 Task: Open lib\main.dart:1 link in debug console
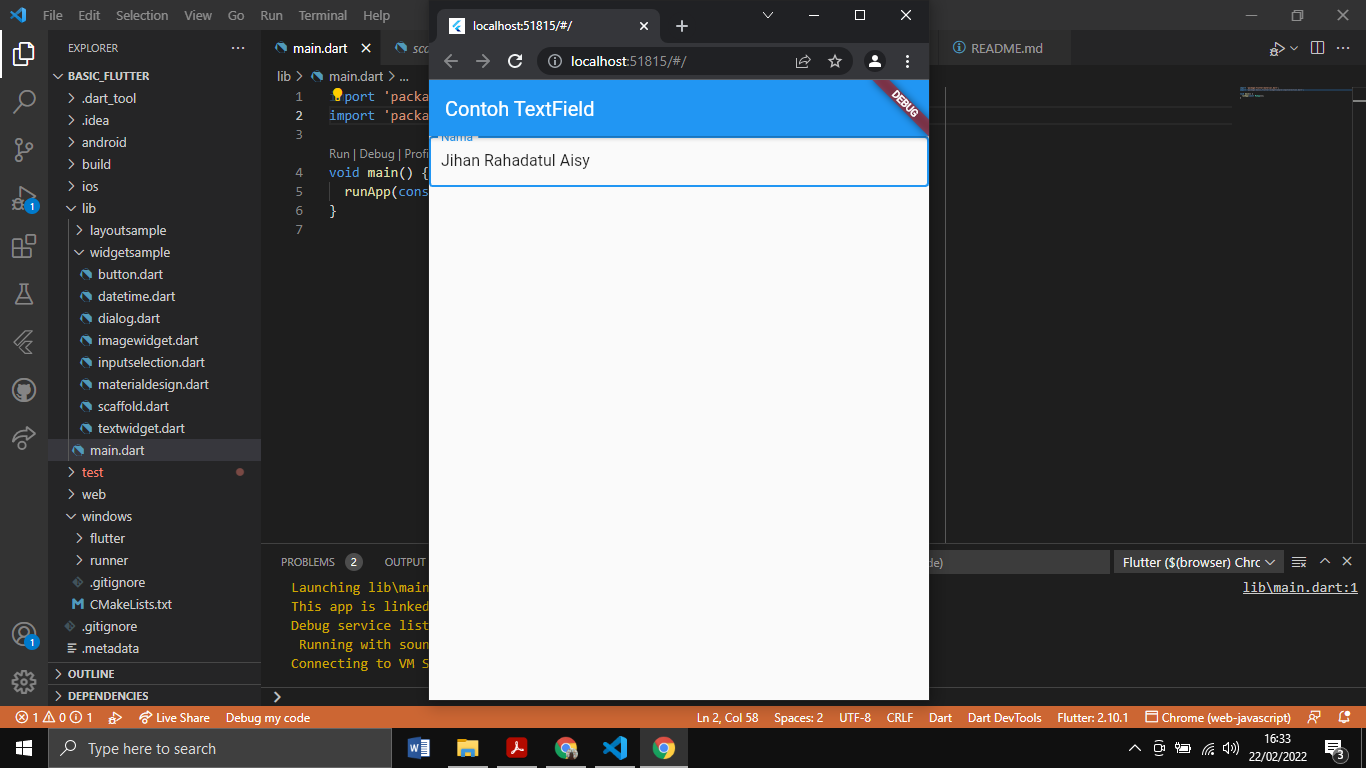point(1300,587)
